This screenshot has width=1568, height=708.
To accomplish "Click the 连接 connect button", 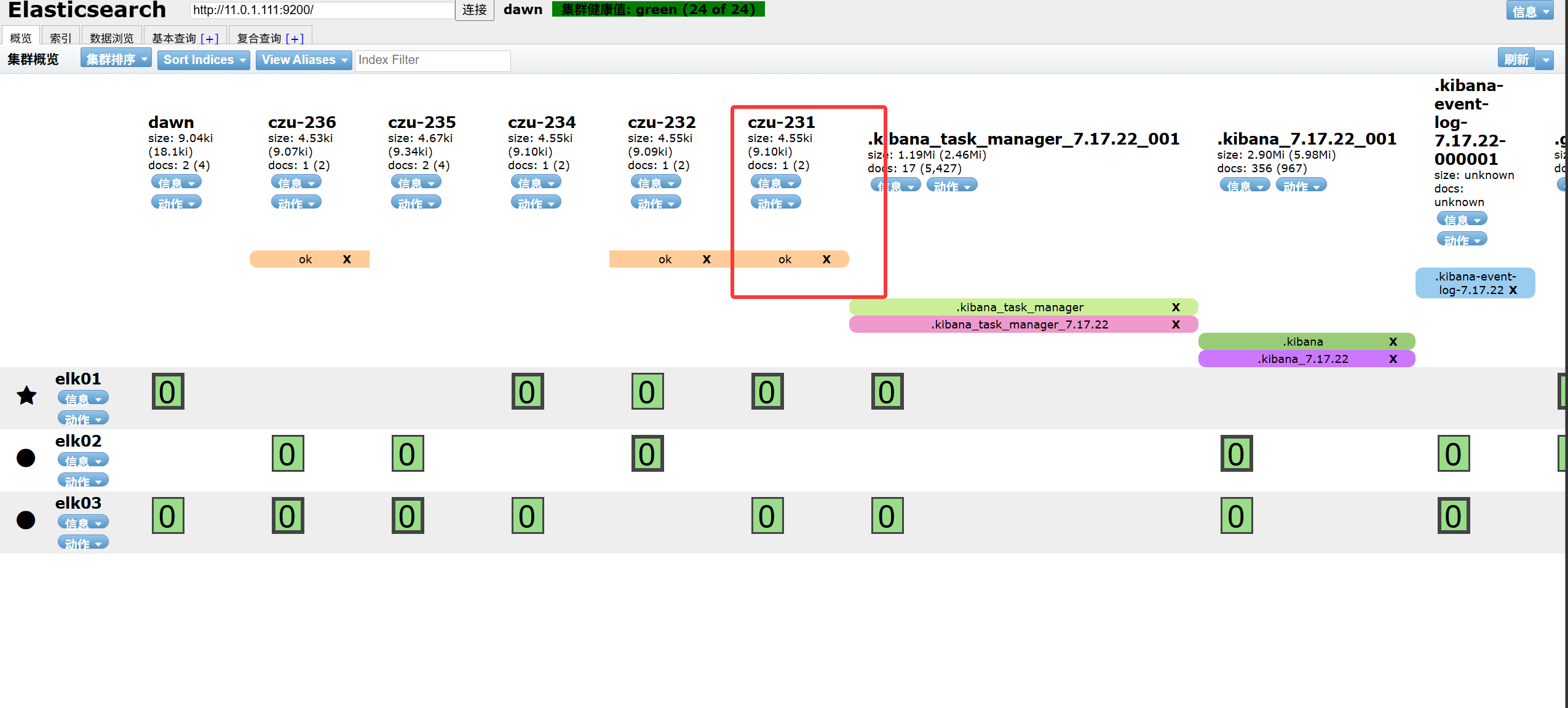I will coord(474,10).
